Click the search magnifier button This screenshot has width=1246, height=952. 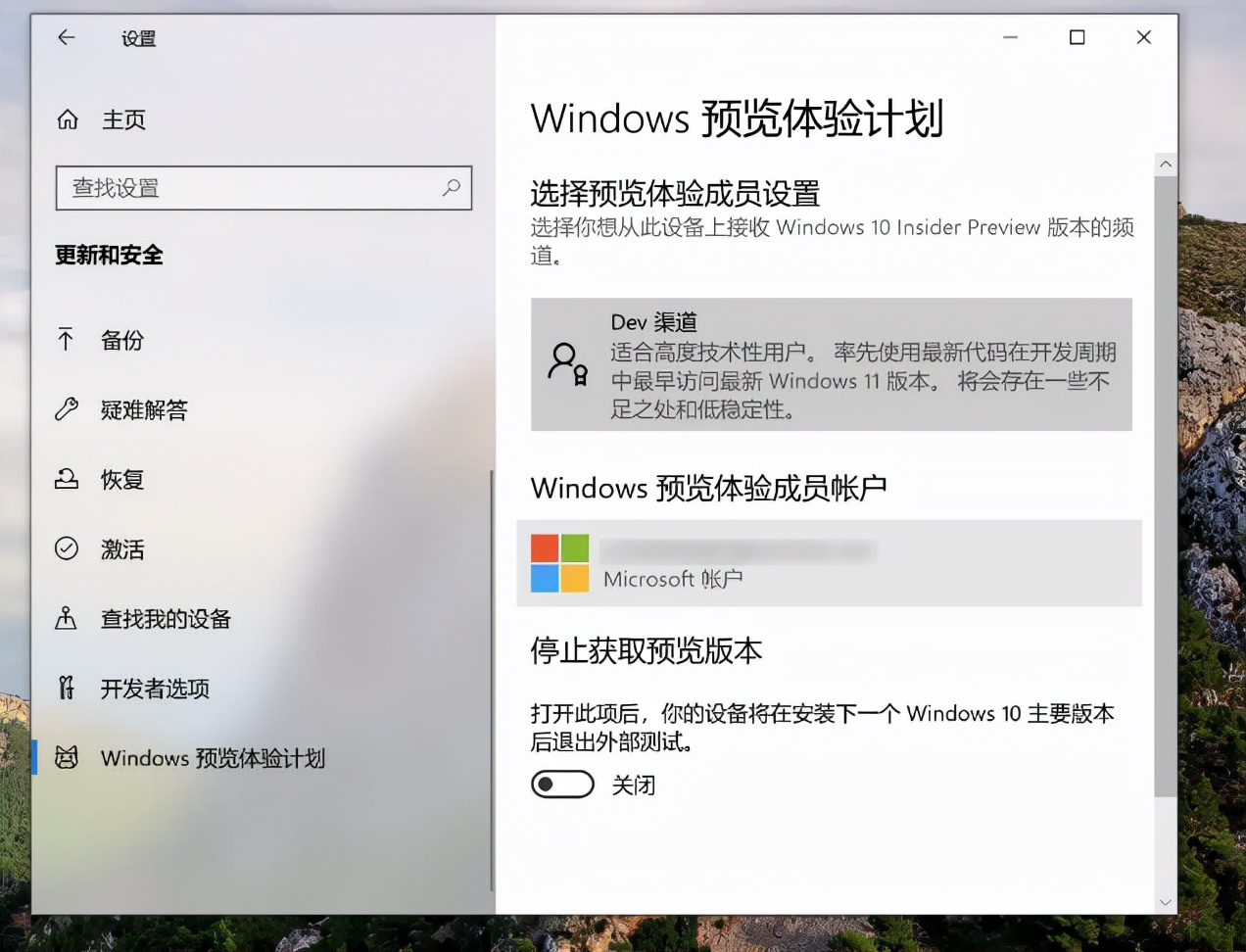(452, 188)
